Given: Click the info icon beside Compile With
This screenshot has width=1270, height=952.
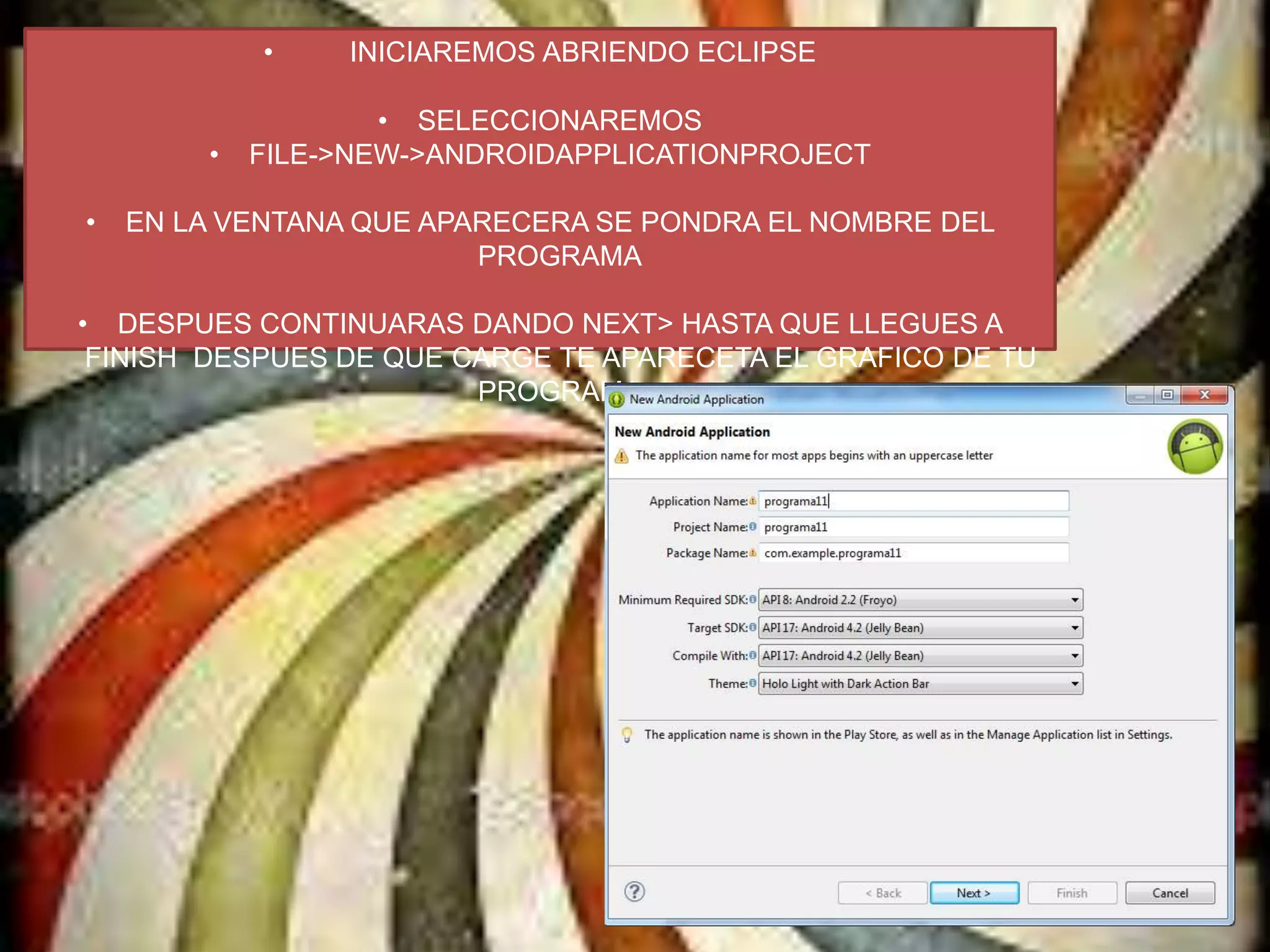Looking at the screenshot, I should click(752, 655).
